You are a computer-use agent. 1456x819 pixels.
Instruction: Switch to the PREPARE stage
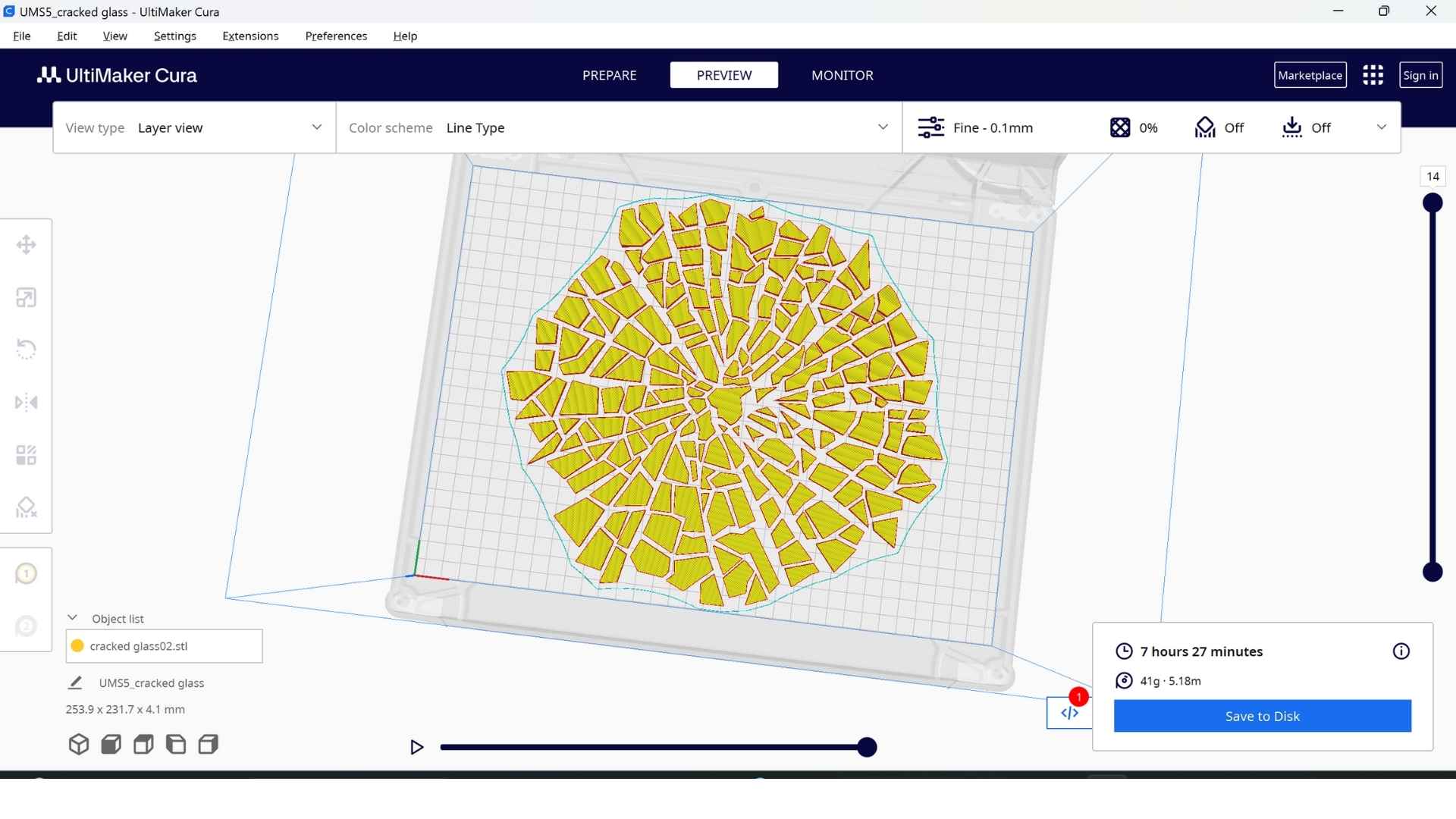[610, 75]
